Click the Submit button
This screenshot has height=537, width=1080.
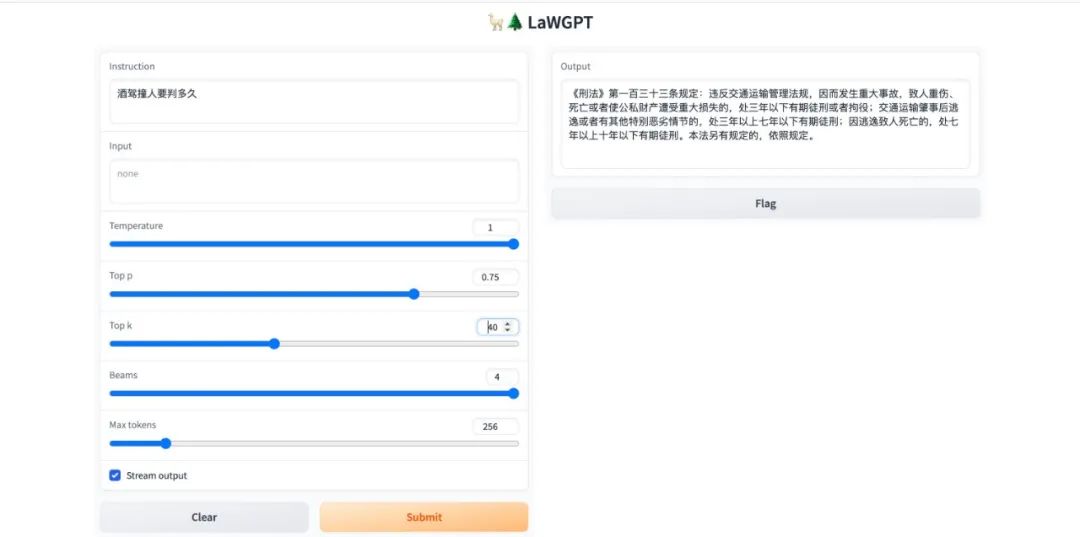424,517
